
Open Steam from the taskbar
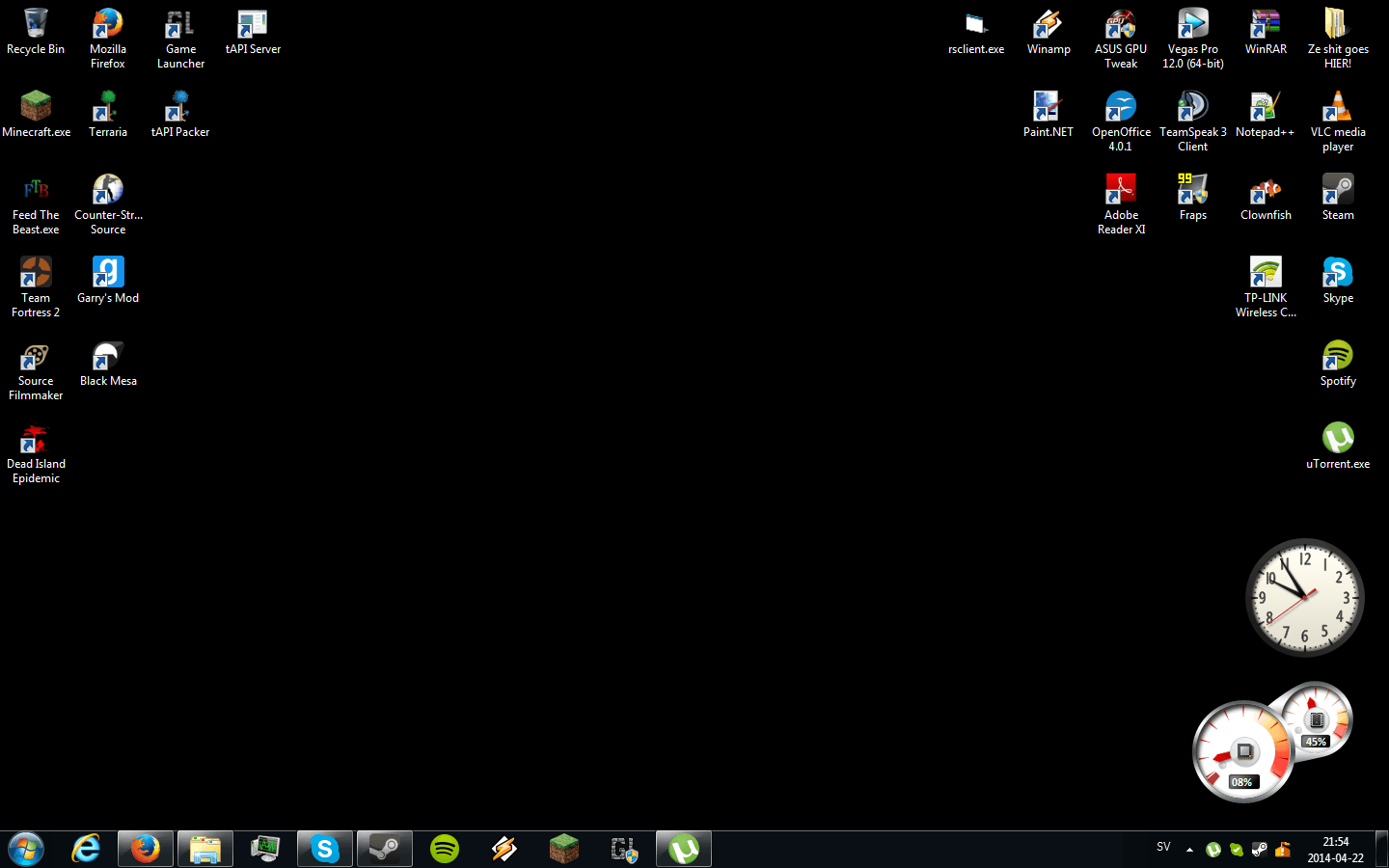(x=384, y=848)
